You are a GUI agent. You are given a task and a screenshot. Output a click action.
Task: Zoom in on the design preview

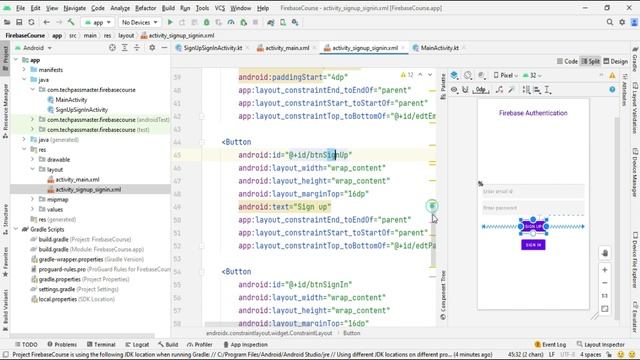[x=605, y=270]
